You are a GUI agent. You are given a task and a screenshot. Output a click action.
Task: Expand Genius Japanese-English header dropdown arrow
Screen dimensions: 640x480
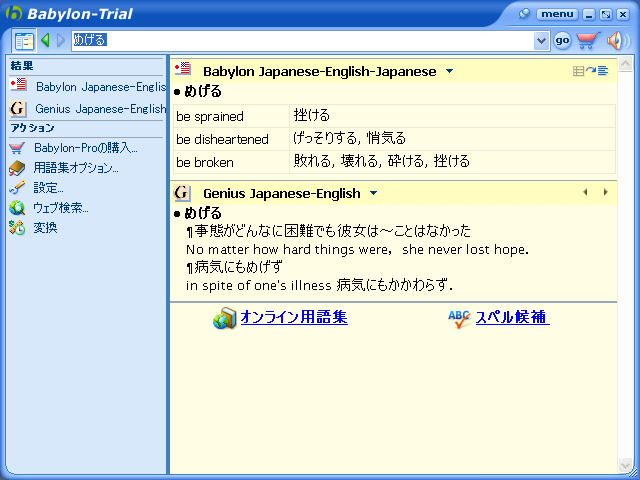pos(373,193)
